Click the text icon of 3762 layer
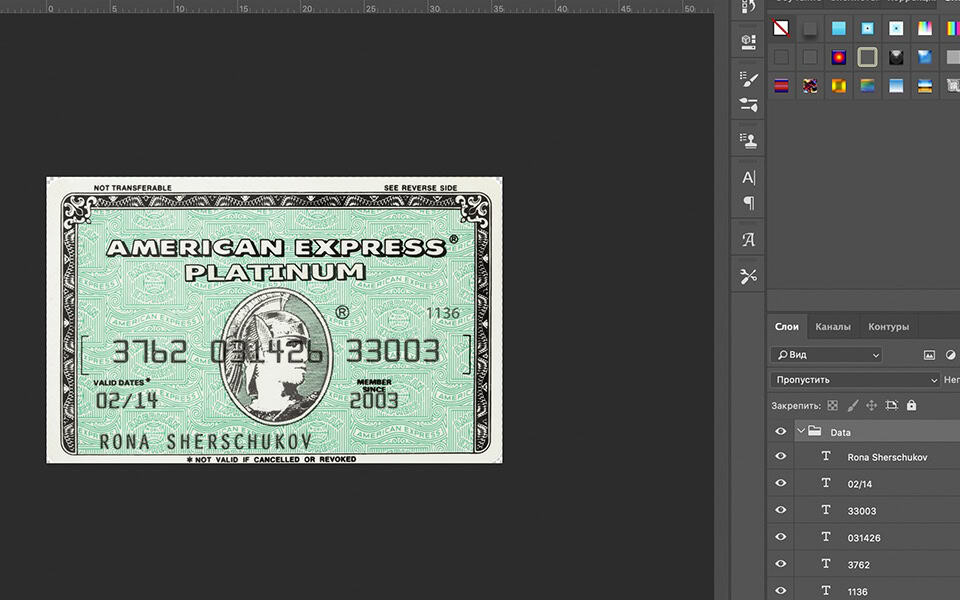Image resolution: width=960 pixels, height=600 pixels. pos(826,564)
